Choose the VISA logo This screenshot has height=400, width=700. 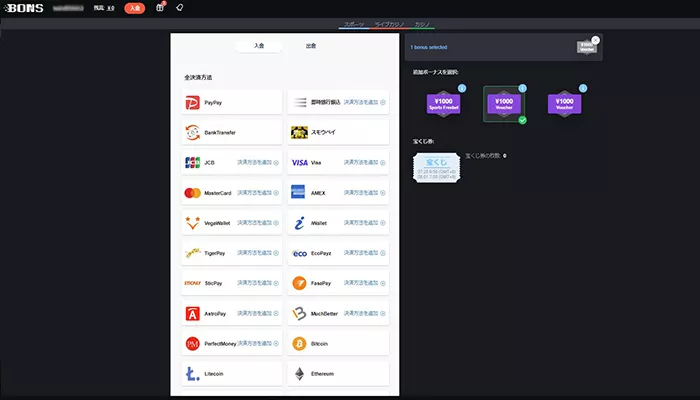coord(300,162)
